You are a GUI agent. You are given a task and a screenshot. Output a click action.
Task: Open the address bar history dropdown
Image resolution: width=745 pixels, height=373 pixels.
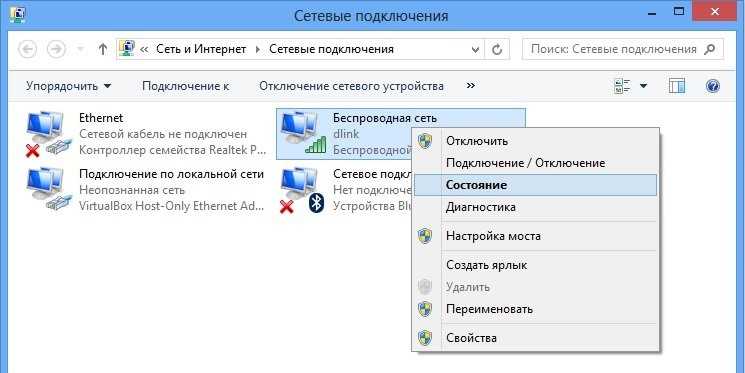(x=475, y=49)
